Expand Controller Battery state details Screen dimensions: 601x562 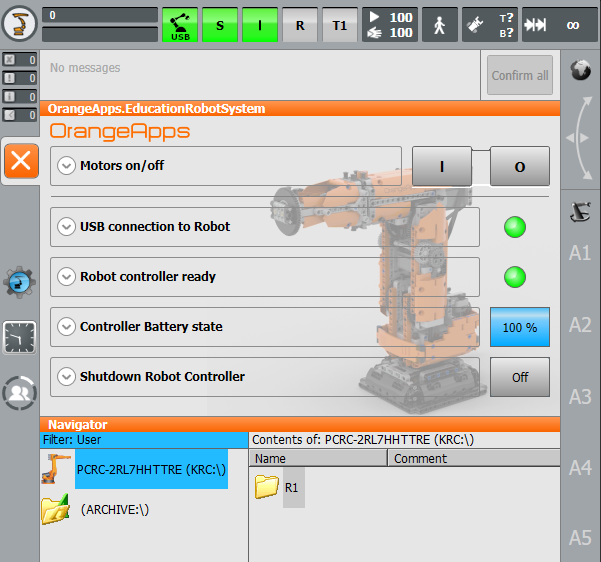click(66, 327)
